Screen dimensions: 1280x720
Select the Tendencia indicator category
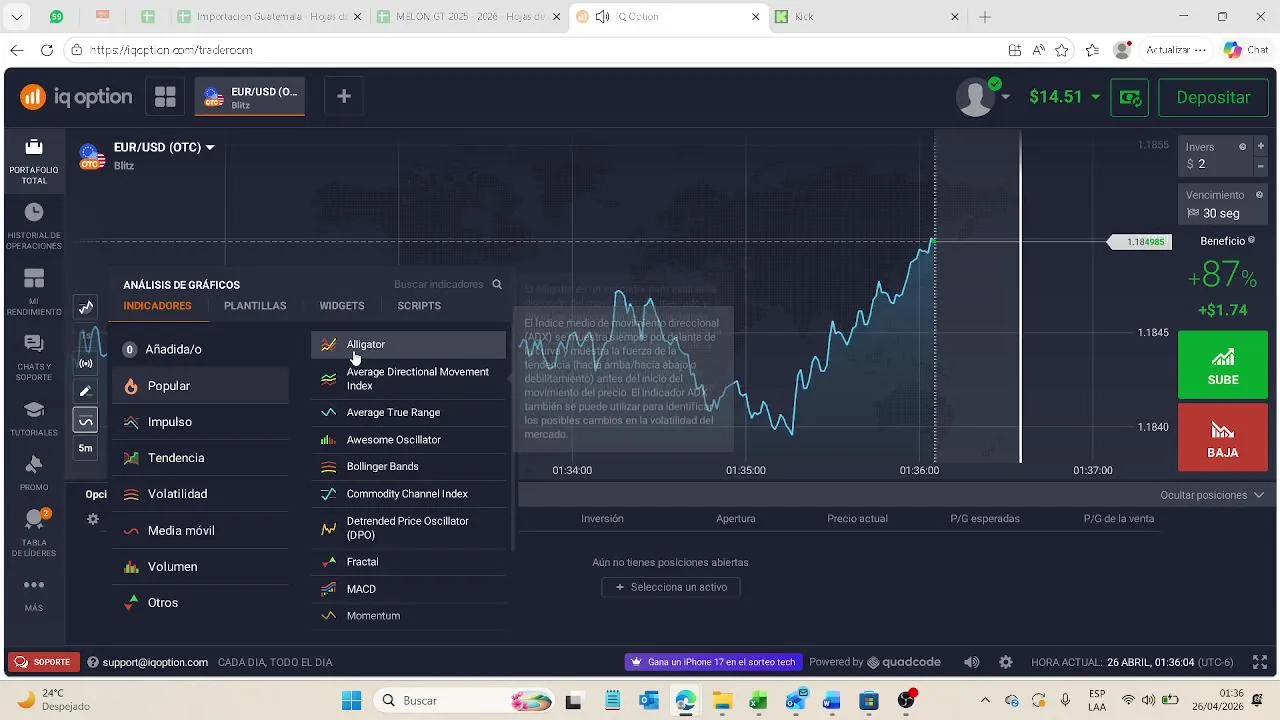[200, 458]
